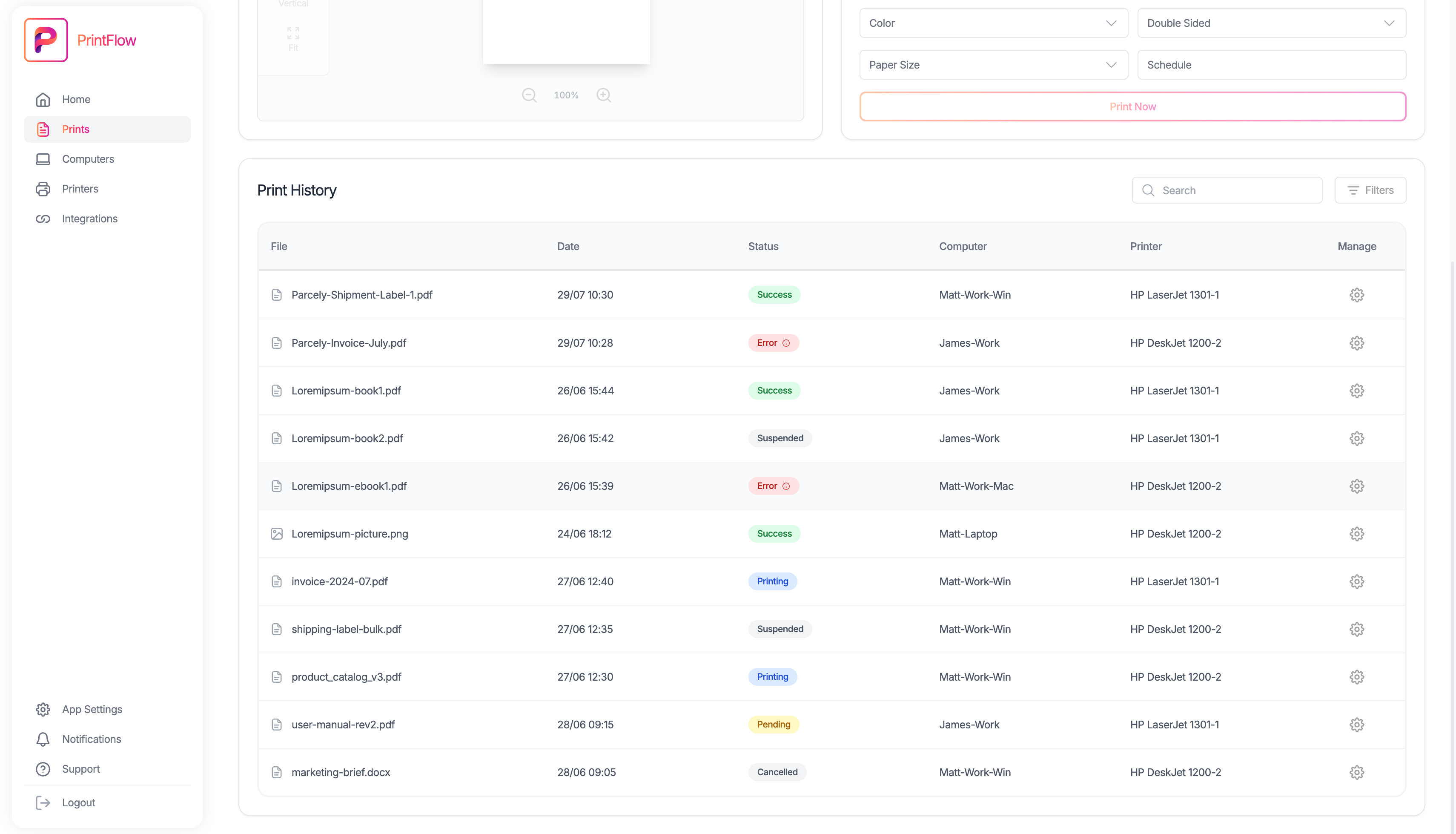Open the Double Sided dropdown
Screen dimensions: 1456x834
(x=1271, y=23)
